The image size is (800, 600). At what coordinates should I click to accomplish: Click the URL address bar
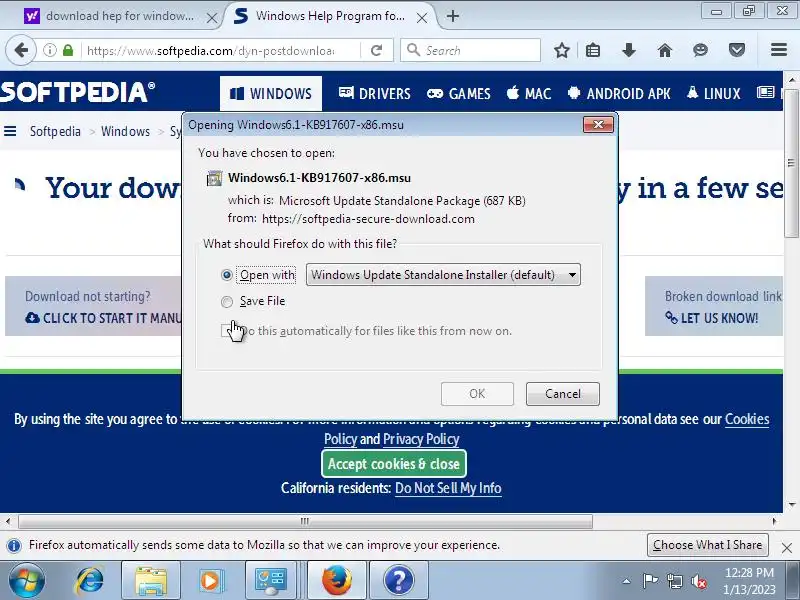coord(210,50)
